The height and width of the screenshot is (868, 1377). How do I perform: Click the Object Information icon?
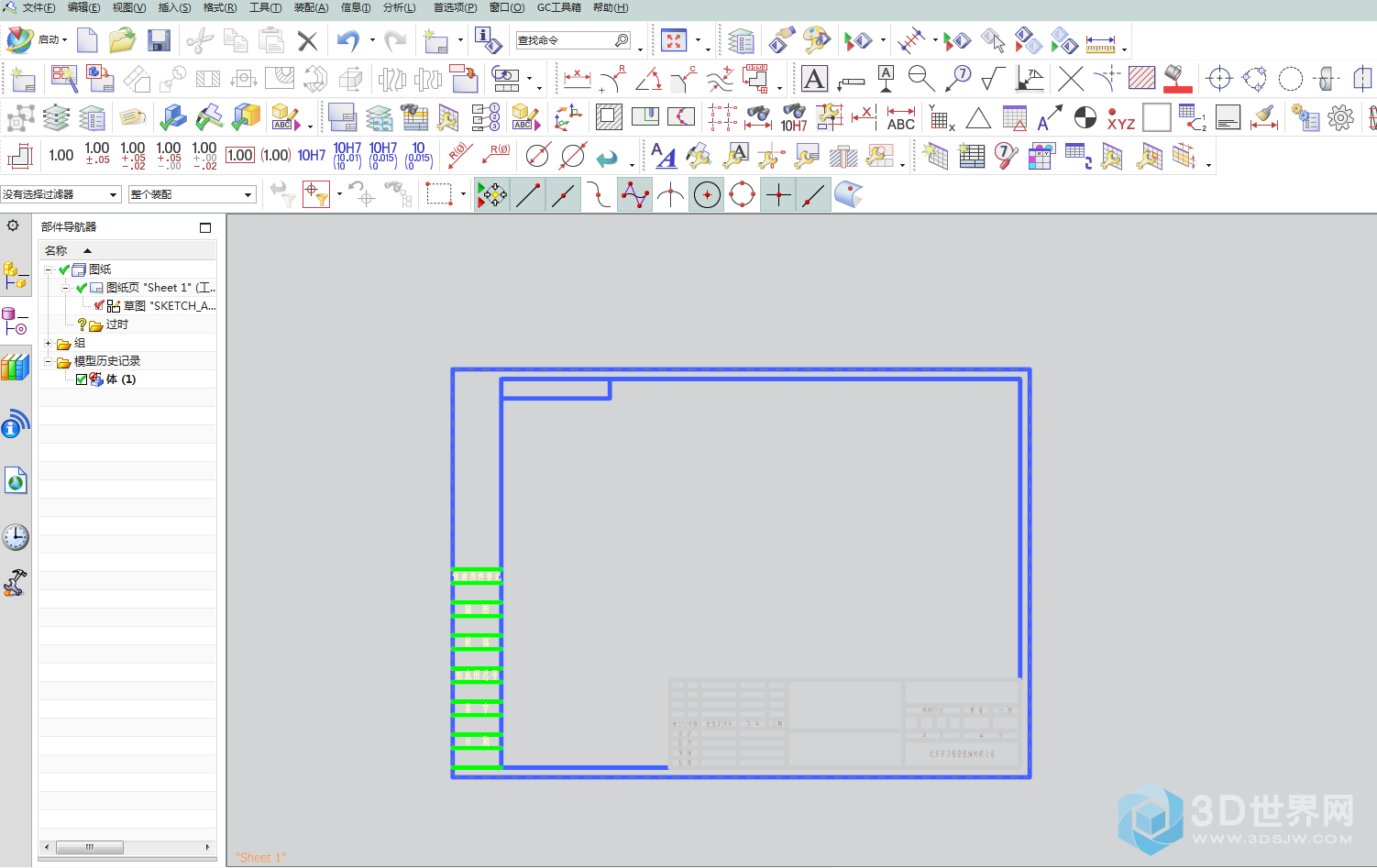(488, 40)
